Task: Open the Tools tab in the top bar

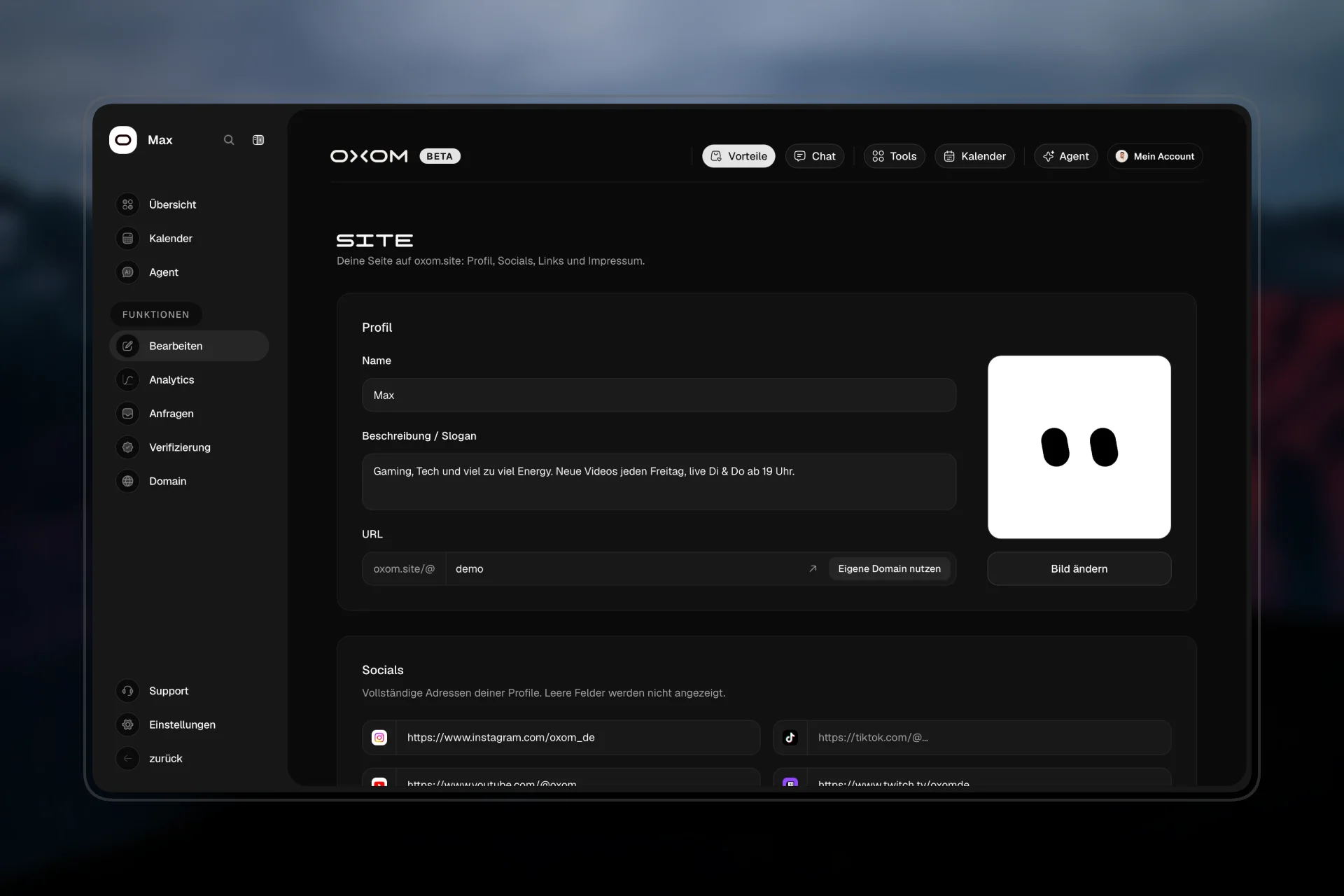Action: point(894,156)
